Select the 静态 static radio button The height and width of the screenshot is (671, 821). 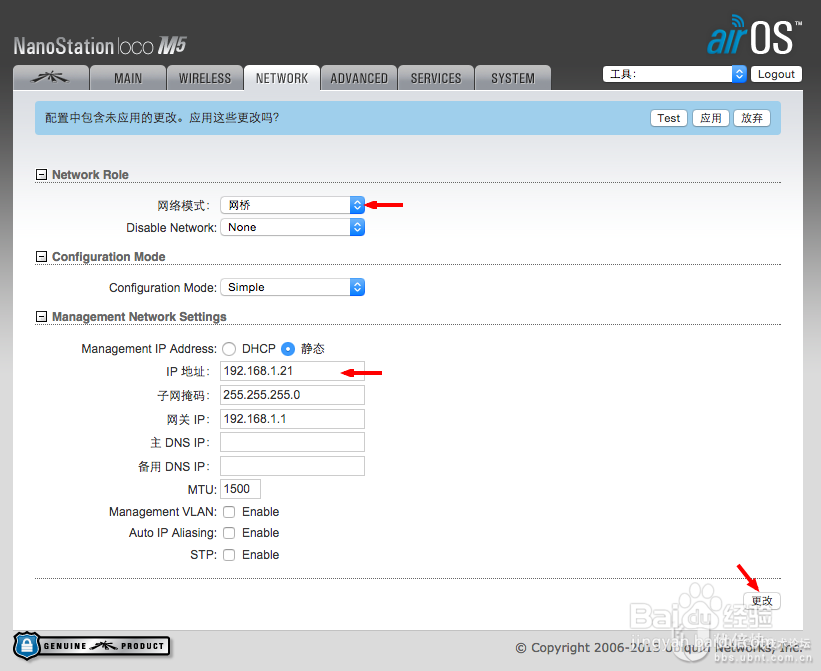(x=288, y=349)
